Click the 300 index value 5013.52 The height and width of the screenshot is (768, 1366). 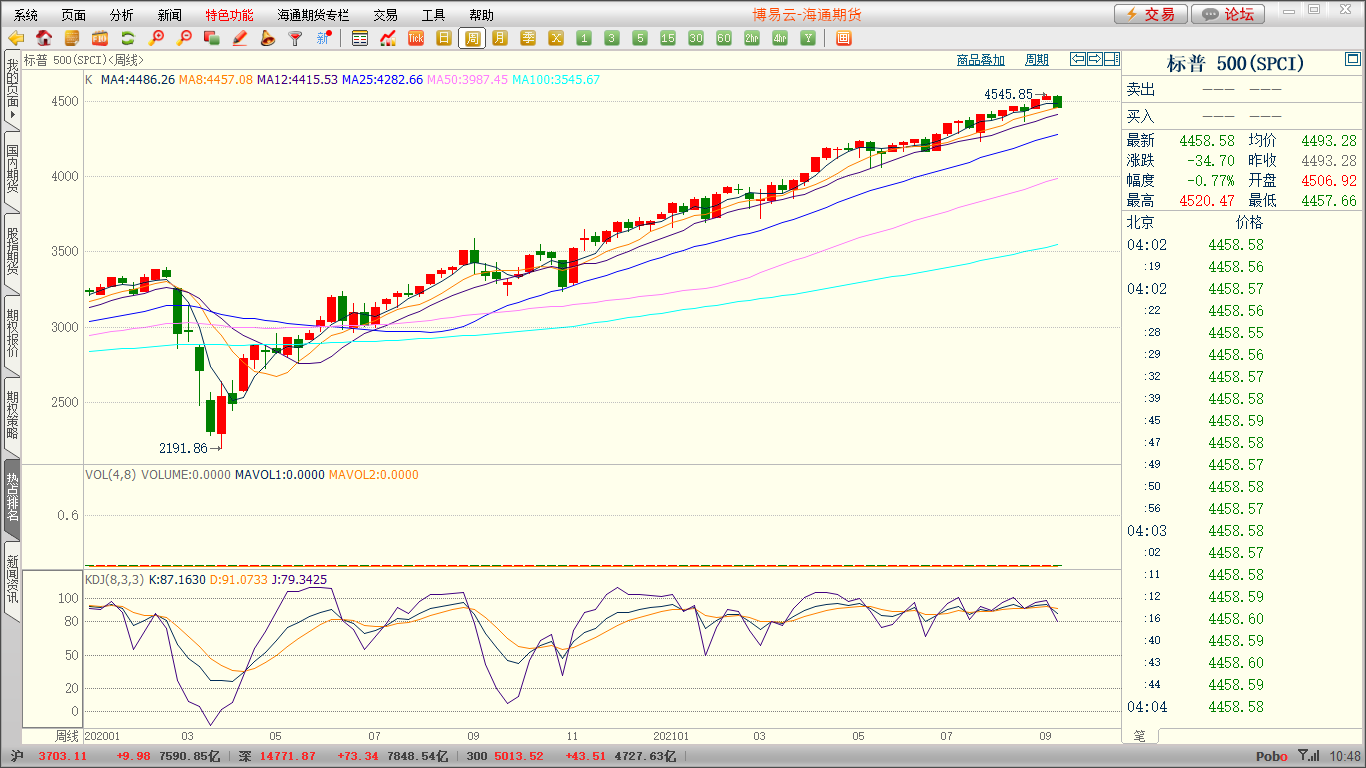[518, 756]
